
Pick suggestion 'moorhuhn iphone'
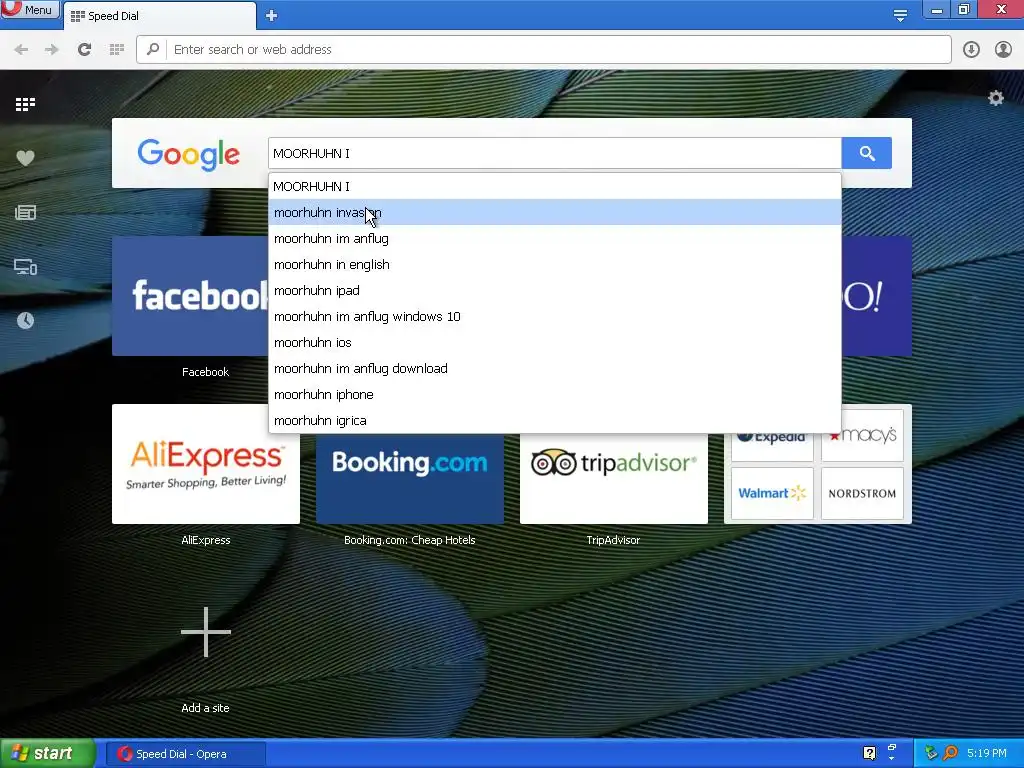[554, 394]
